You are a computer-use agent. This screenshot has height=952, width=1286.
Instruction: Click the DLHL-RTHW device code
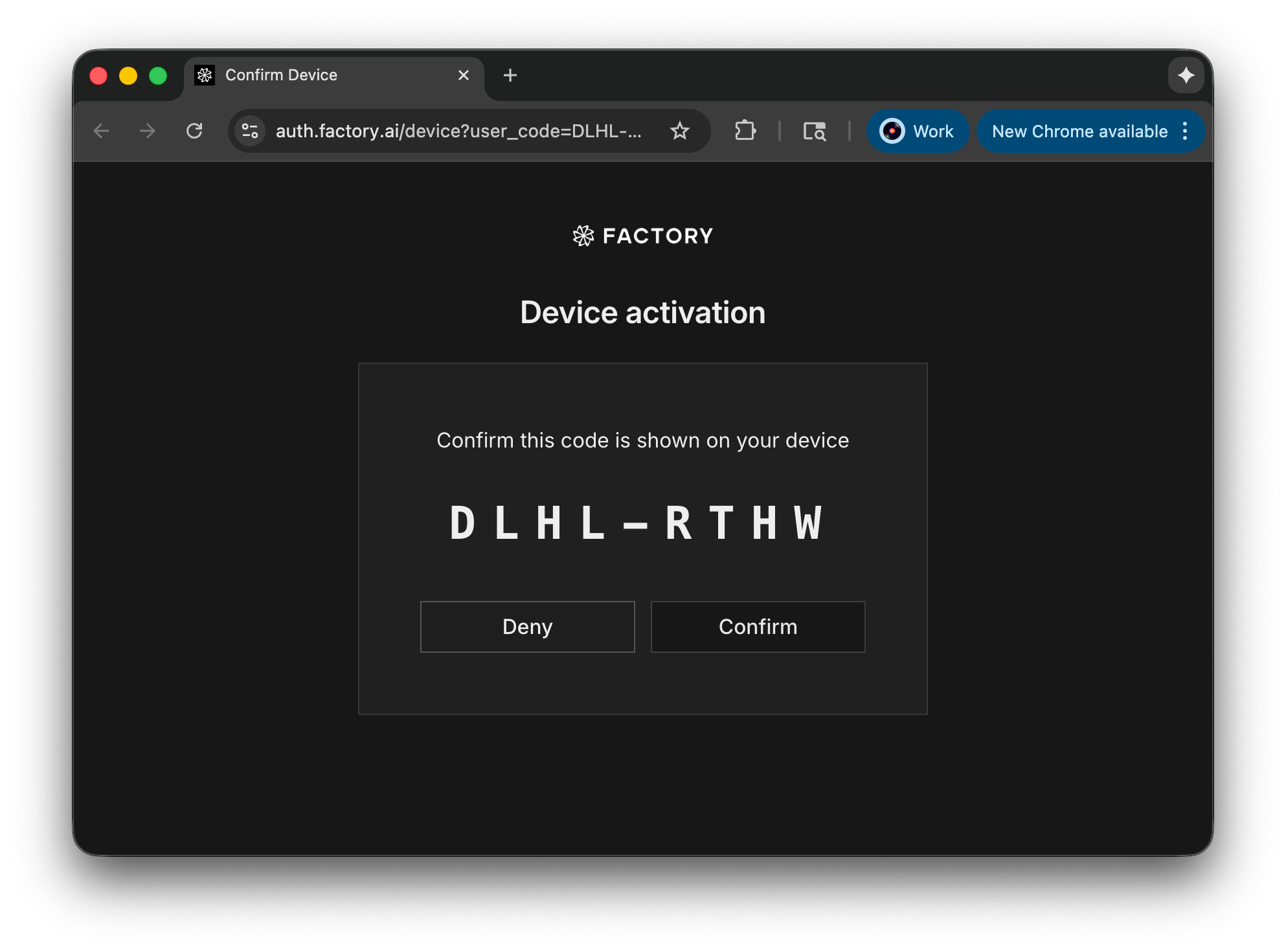coord(637,523)
